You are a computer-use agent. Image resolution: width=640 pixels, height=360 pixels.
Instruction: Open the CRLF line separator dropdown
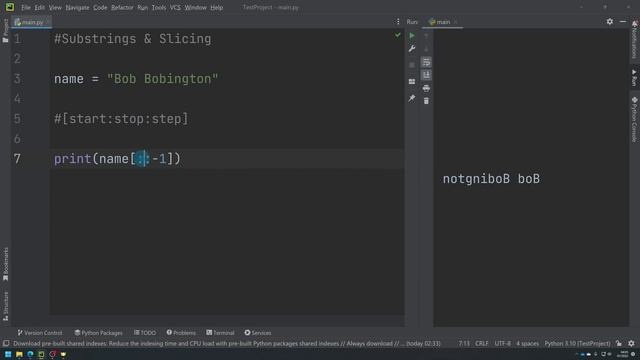(x=482, y=344)
